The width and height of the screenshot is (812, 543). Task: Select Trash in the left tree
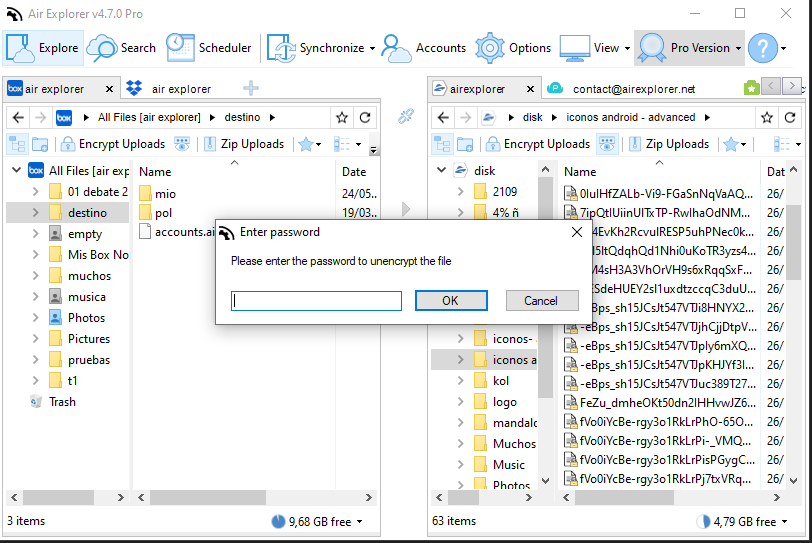point(62,402)
